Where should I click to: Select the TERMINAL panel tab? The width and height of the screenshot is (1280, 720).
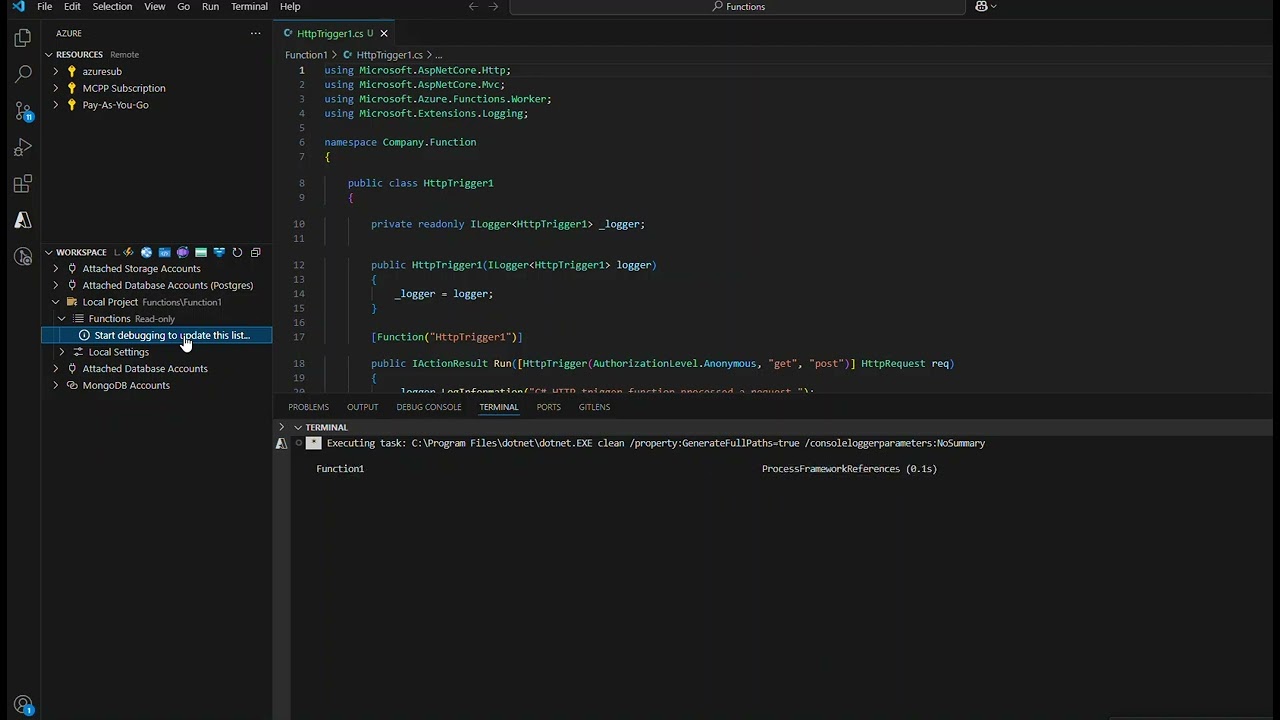tap(498, 407)
